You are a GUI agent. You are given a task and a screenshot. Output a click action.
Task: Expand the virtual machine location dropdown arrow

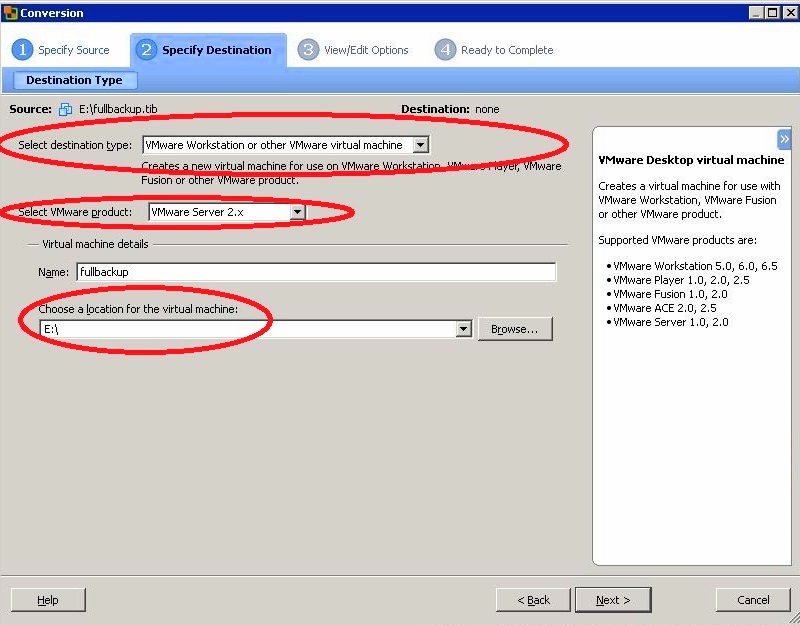pos(463,329)
